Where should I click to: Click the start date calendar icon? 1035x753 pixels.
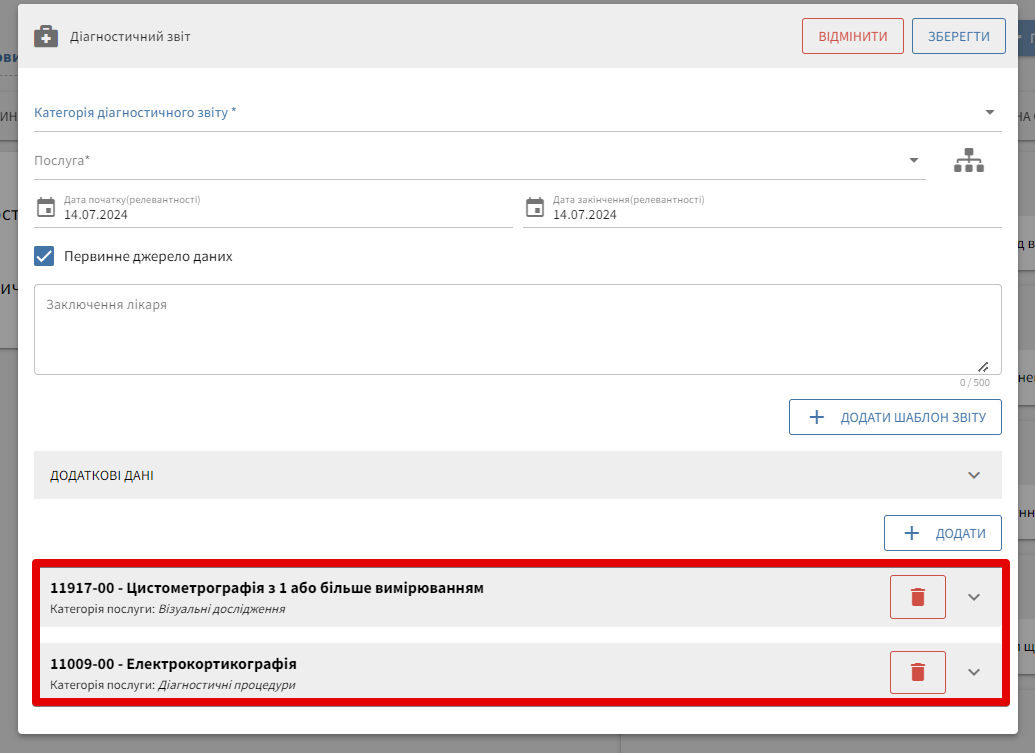46,207
